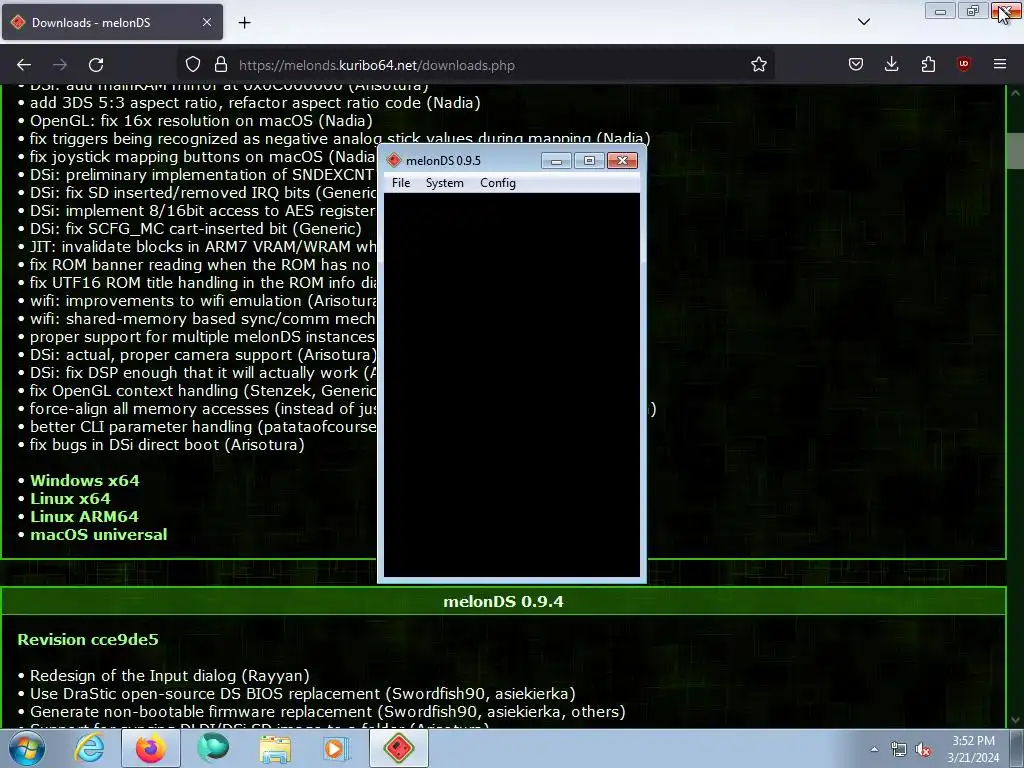Viewport: 1024px width, 768px height.
Task: Open Windows Explorer folder in taskbar
Action: 275,748
